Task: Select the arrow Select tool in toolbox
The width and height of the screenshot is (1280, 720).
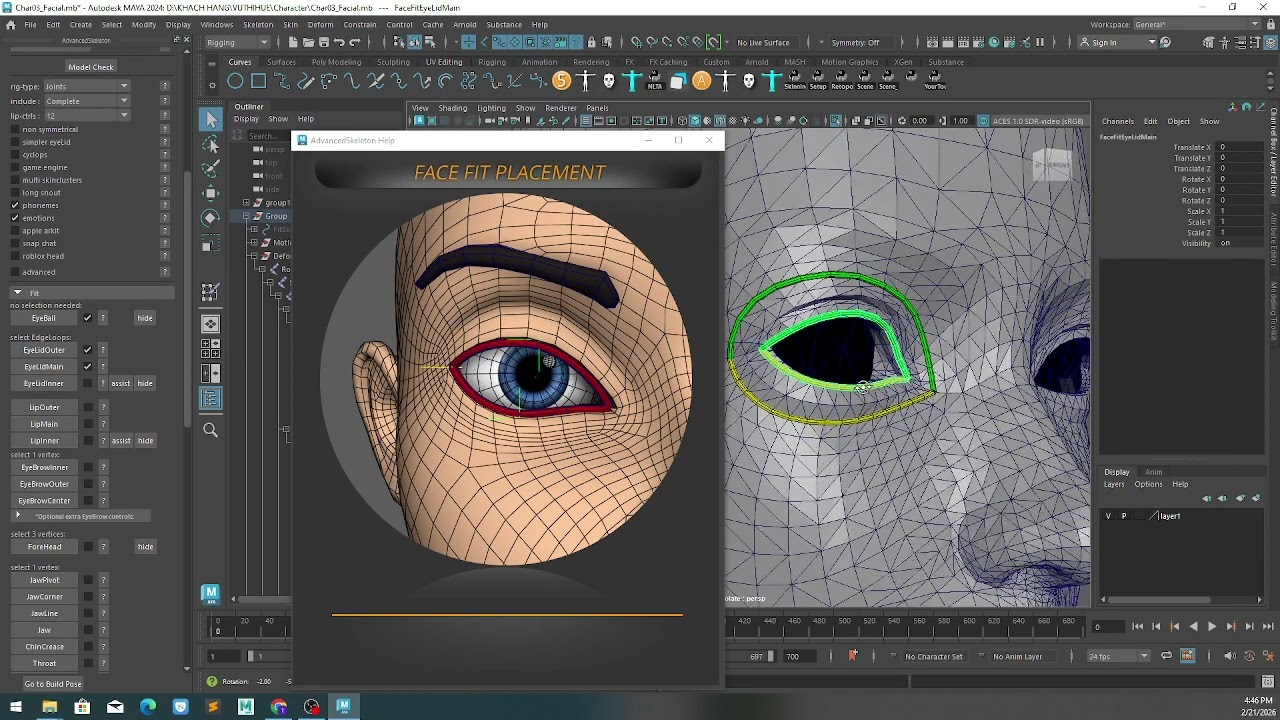Action: click(210, 120)
